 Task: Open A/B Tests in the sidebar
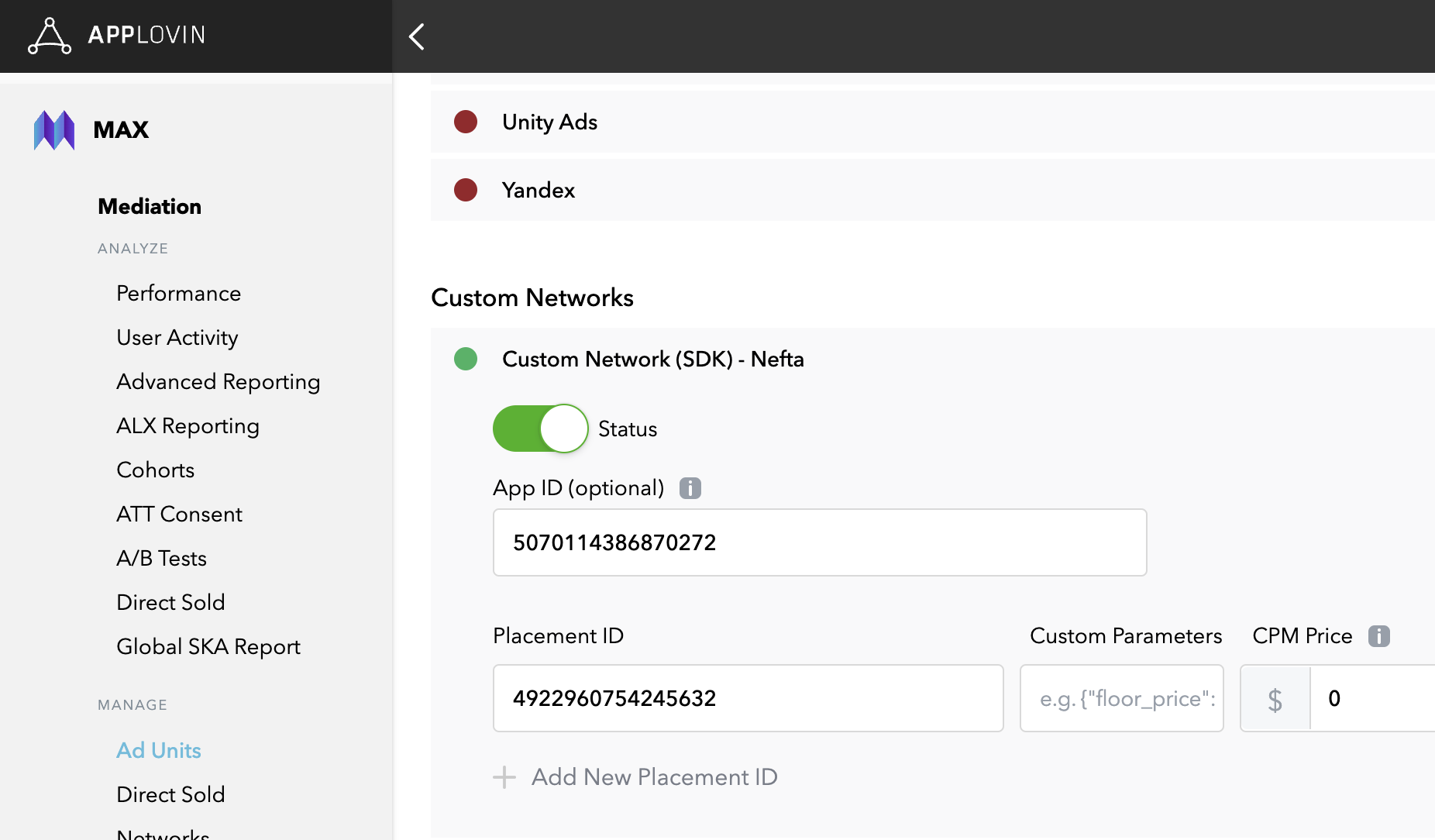[162, 558]
